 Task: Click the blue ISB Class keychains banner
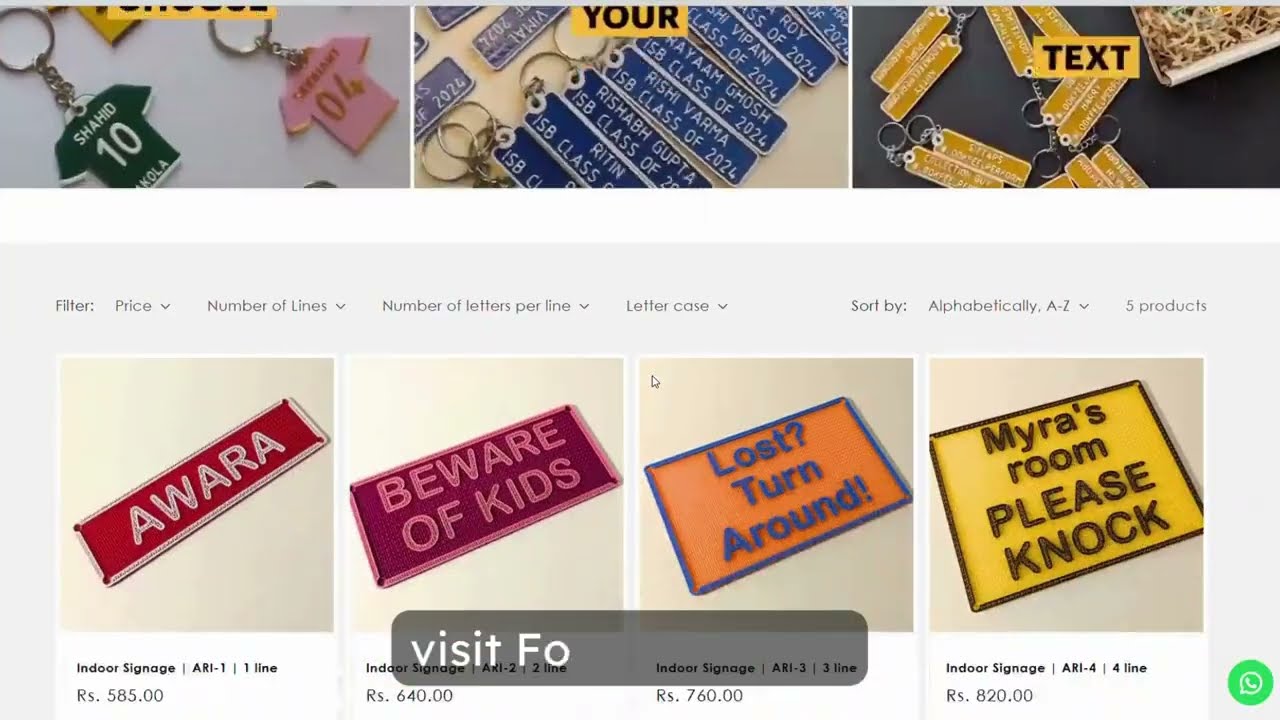click(631, 97)
